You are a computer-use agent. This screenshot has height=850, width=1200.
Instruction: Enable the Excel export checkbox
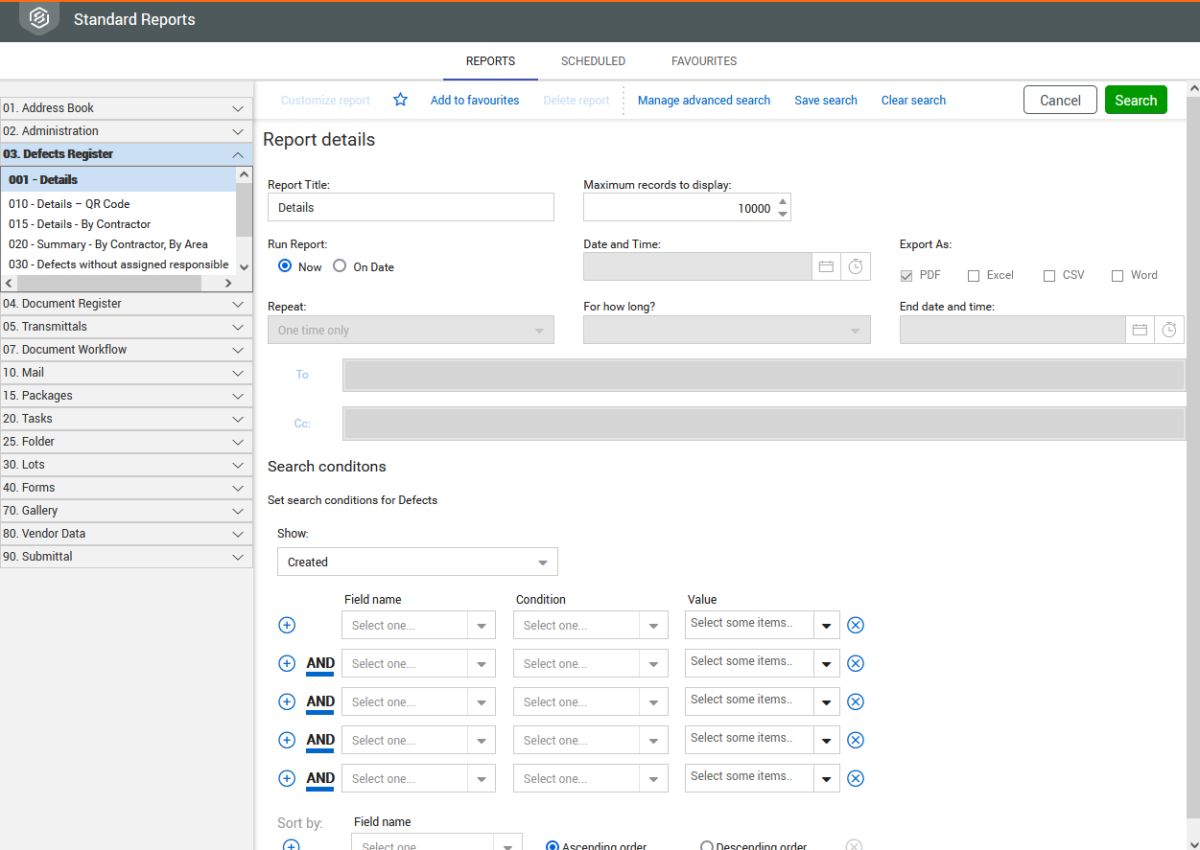pyautogui.click(x=973, y=276)
